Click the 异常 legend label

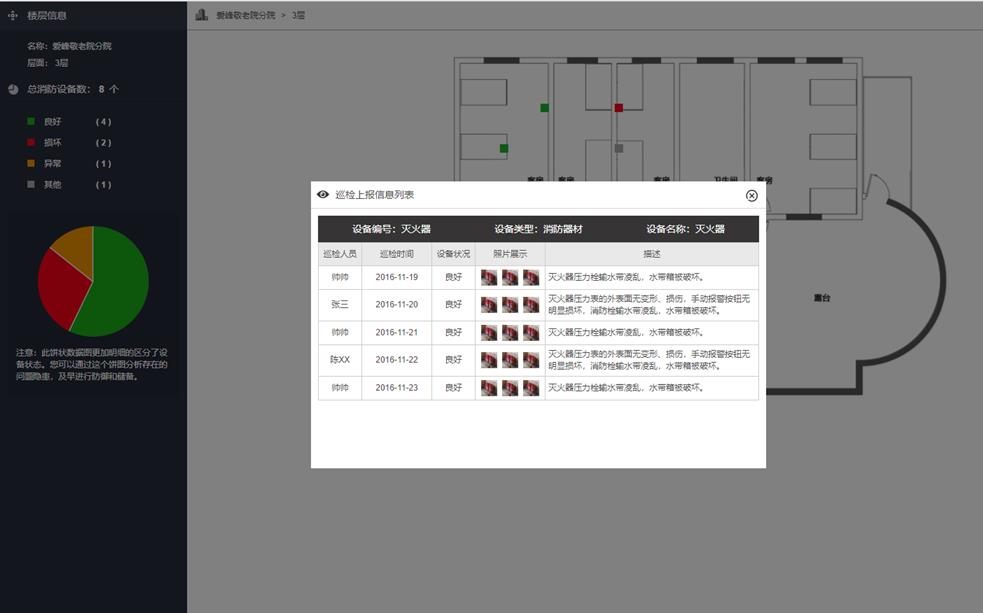point(53,164)
